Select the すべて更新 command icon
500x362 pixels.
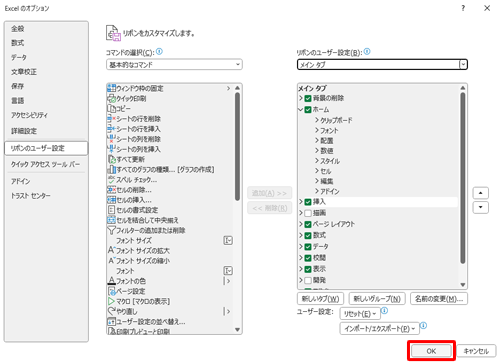coord(111,159)
